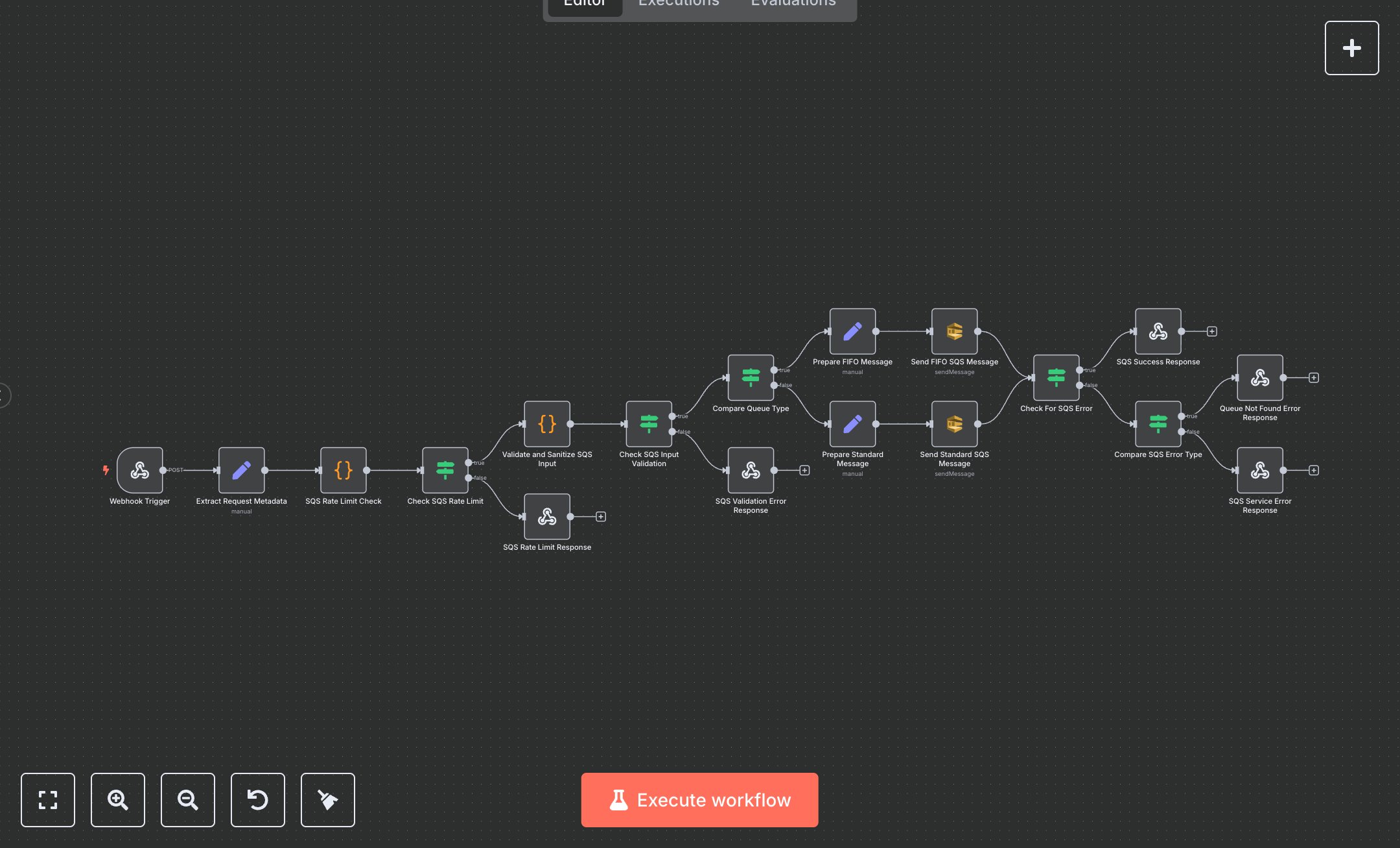Click the reset zoom icon

[257, 800]
